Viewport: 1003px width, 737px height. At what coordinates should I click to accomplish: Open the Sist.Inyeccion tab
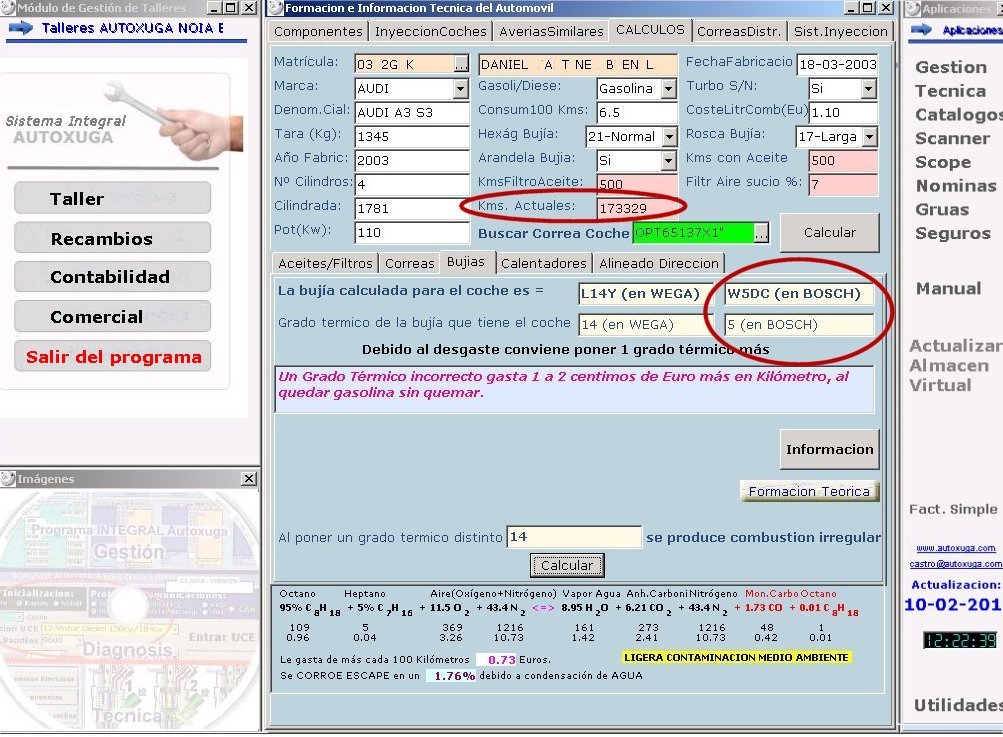click(x=841, y=31)
